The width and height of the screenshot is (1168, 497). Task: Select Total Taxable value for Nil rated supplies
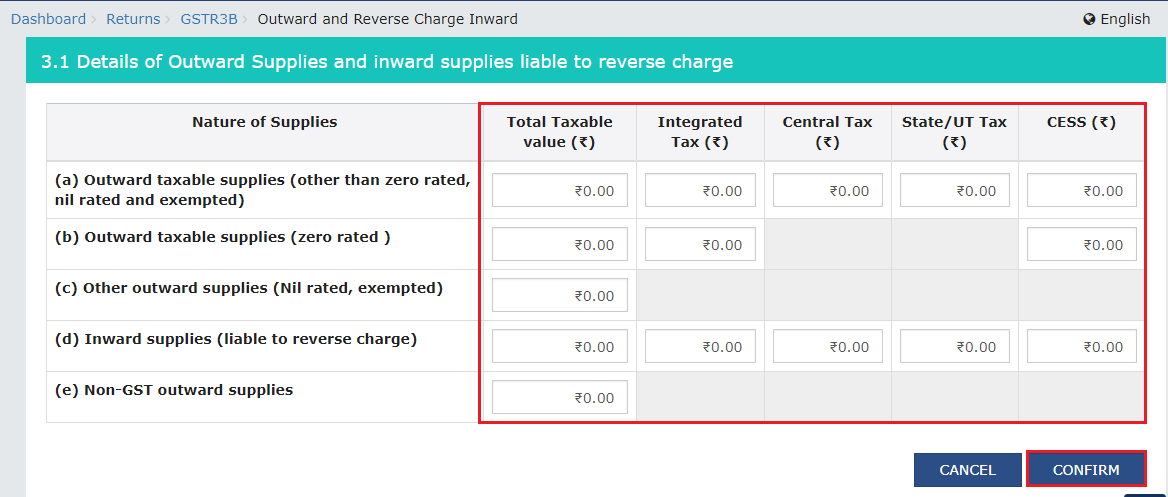[x=559, y=295]
